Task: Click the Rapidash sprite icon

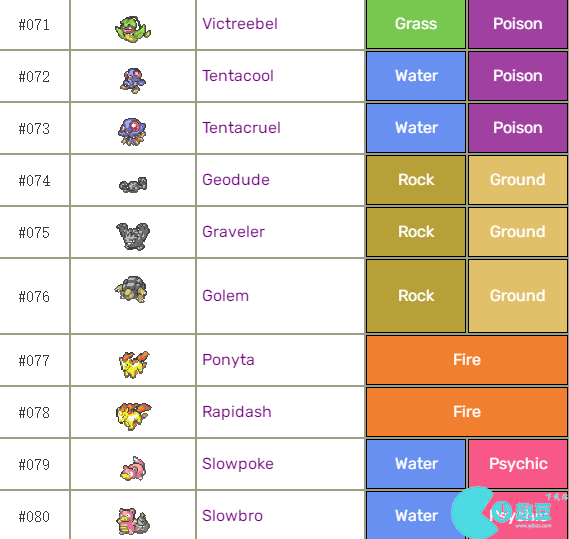Action: click(133, 416)
